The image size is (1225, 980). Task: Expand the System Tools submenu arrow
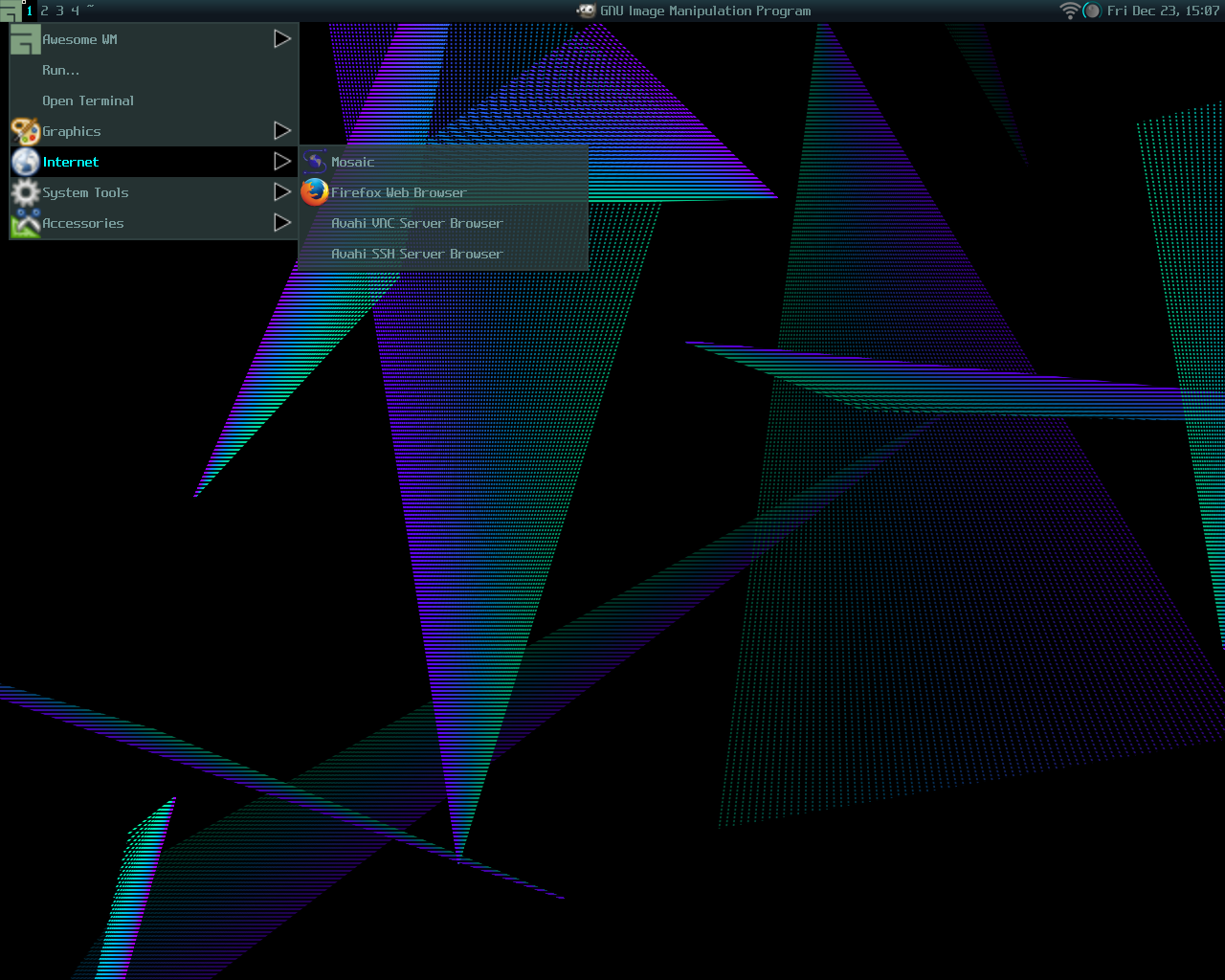tap(282, 192)
